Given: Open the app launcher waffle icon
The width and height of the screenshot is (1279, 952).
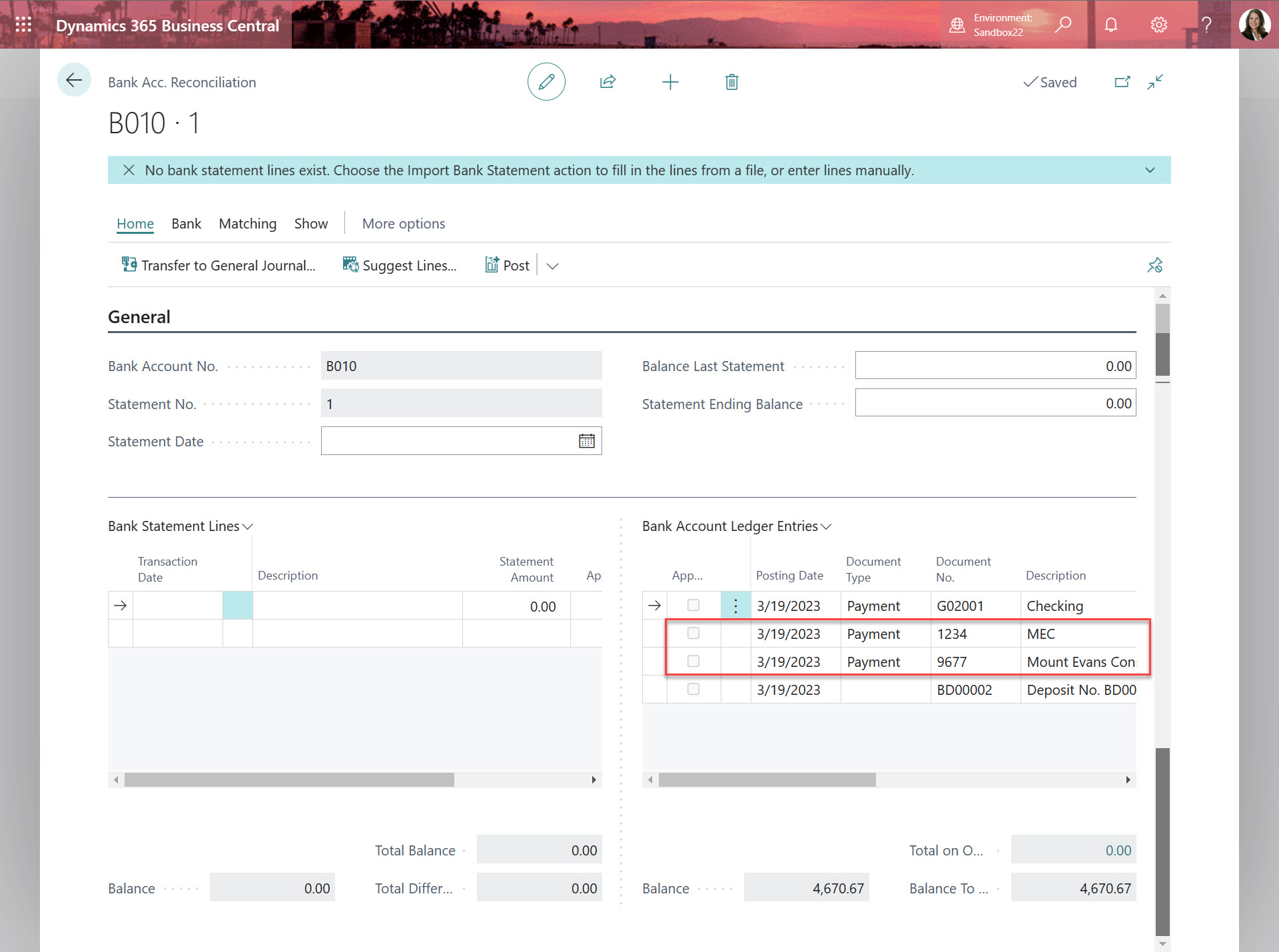Looking at the screenshot, I should (x=23, y=25).
